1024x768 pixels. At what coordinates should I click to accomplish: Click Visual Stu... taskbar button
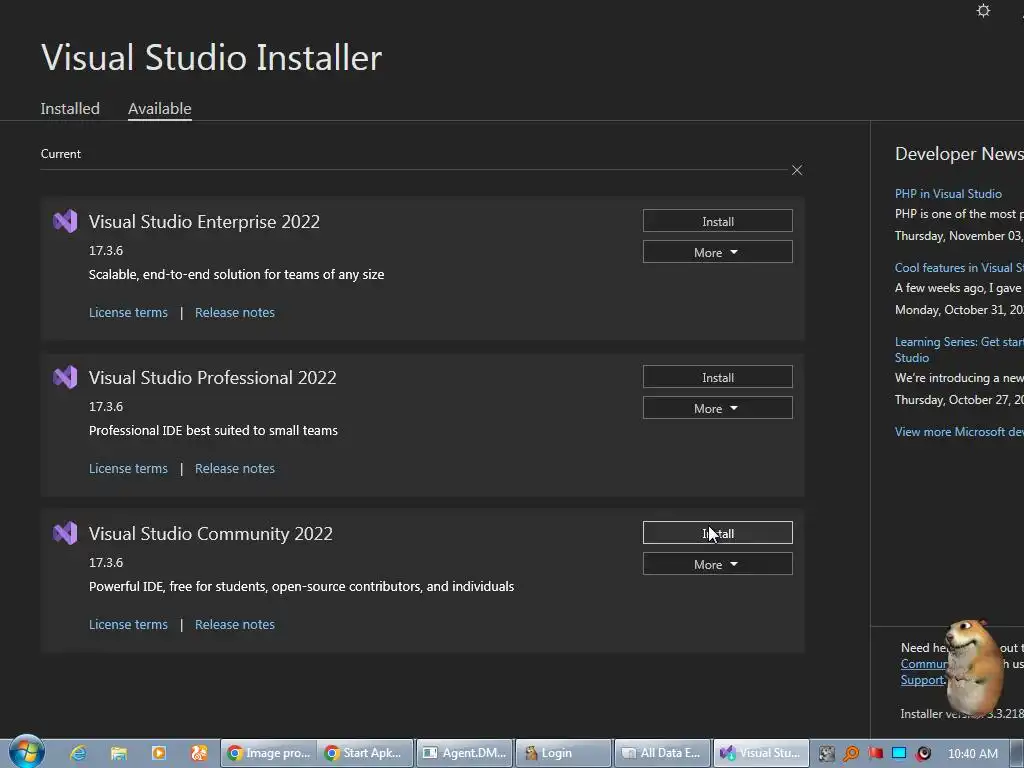click(761, 753)
